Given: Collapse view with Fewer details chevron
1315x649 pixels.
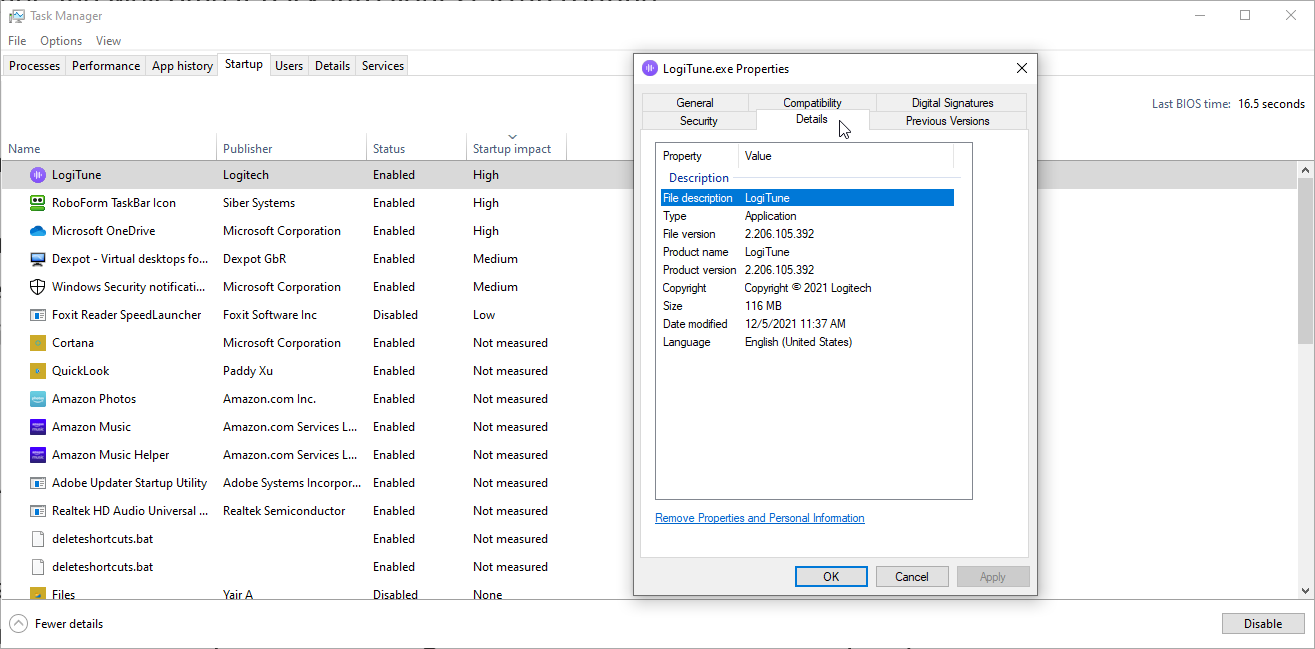Looking at the screenshot, I should pyautogui.click(x=18, y=624).
